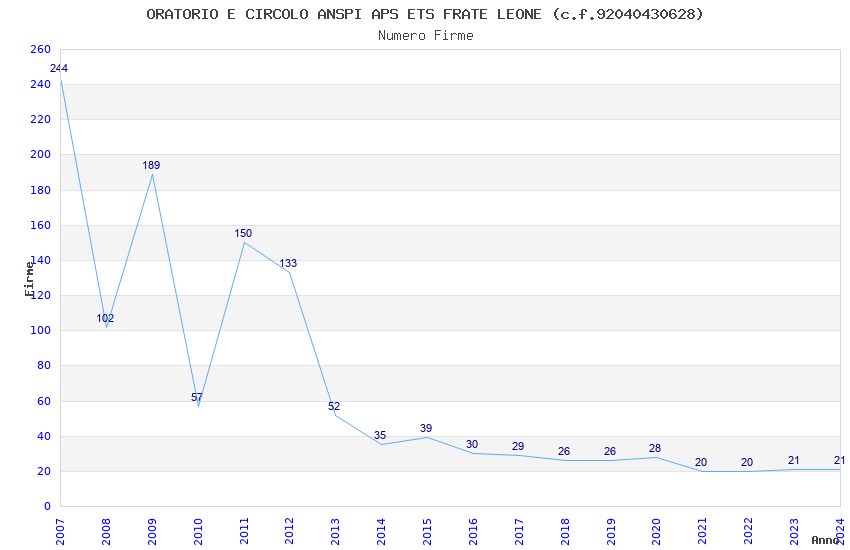Click data label 20 above year 2021
Image resolution: width=850 pixels, height=550 pixels.
click(x=701, y=463)
